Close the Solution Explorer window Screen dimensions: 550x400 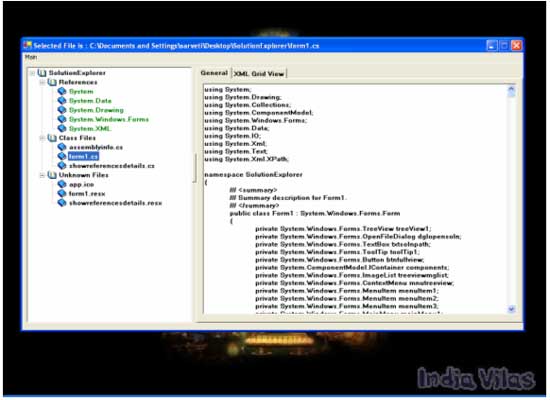pyautogui.click(x=516, y=45)
